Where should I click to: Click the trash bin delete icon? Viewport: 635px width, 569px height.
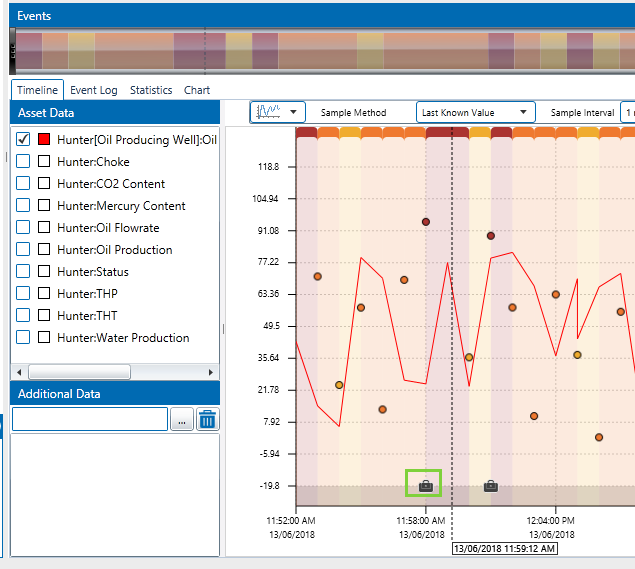click(207, 419)
